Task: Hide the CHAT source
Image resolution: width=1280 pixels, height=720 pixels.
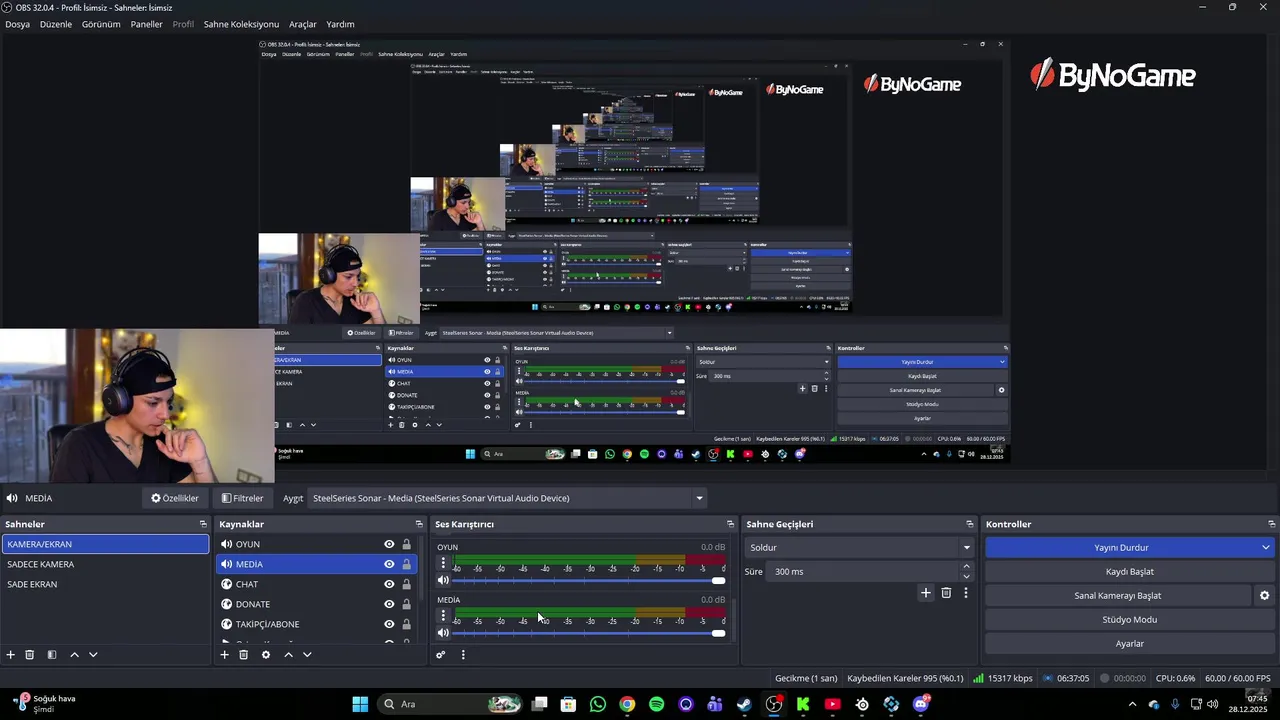Action: (389, 584)
